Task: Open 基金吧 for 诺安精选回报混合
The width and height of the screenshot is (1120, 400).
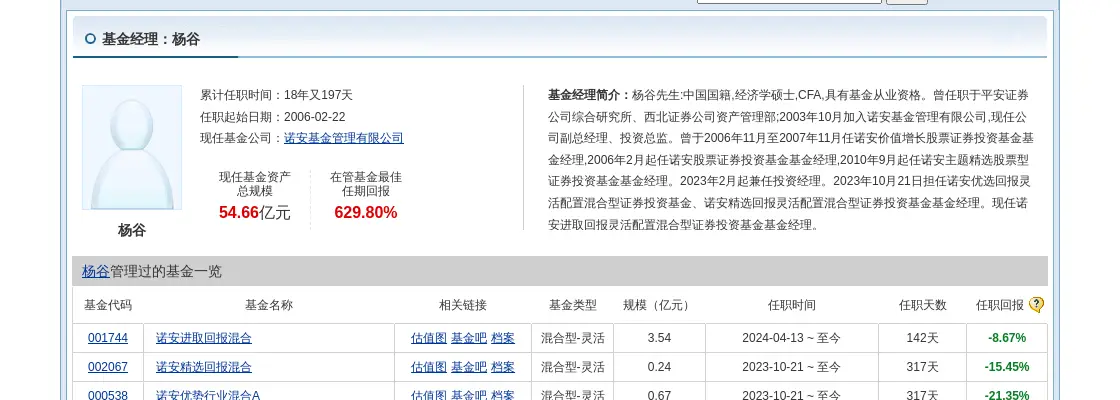Action: point(469,367)
